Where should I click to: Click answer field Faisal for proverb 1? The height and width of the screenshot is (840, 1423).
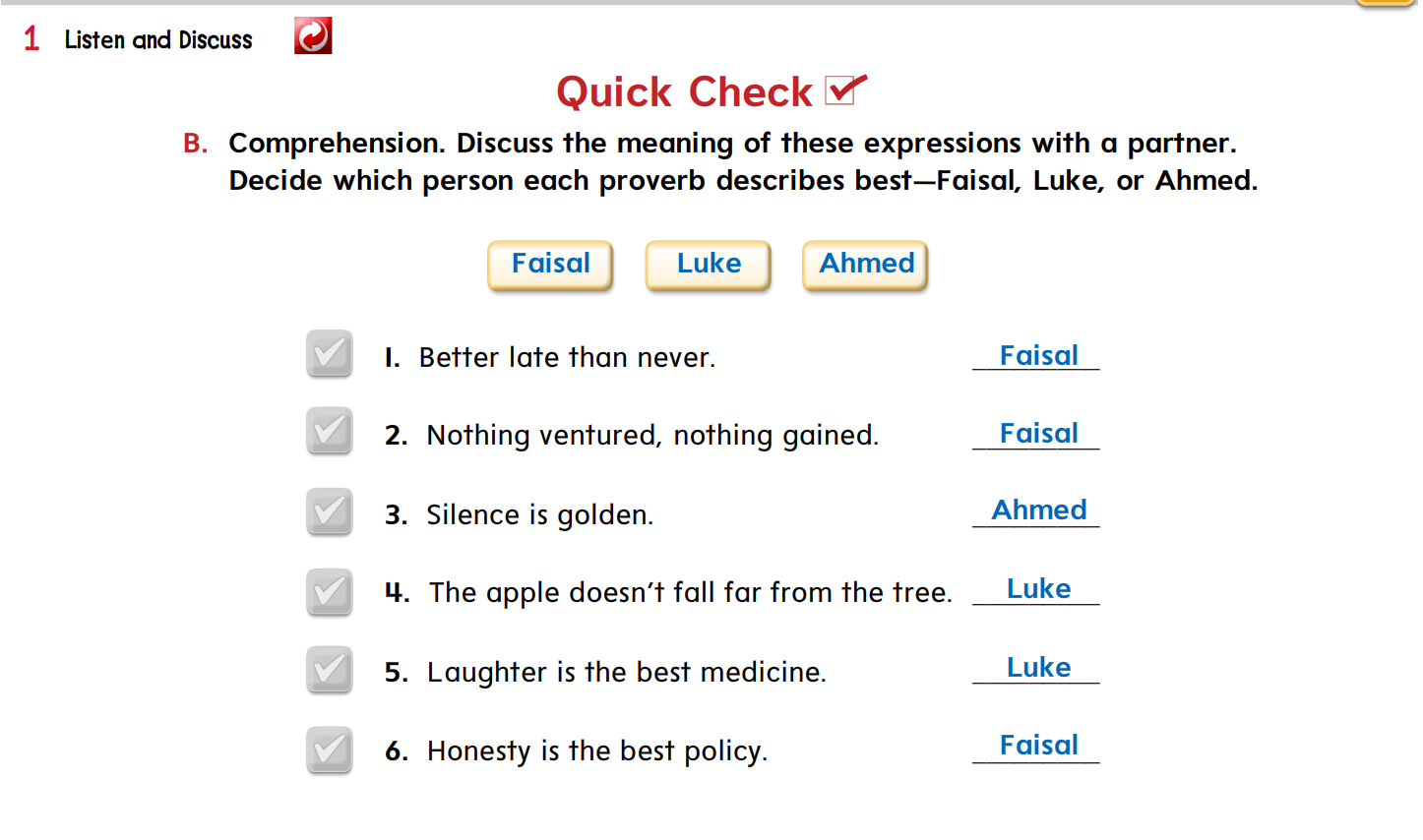pos(1036,356)
